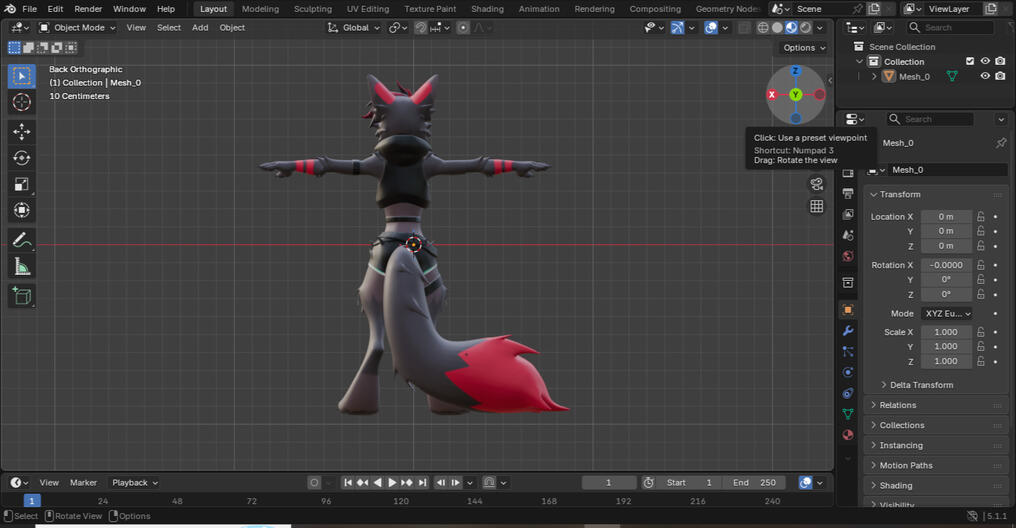Switch to wireframe viewport shading

point(763,28)
